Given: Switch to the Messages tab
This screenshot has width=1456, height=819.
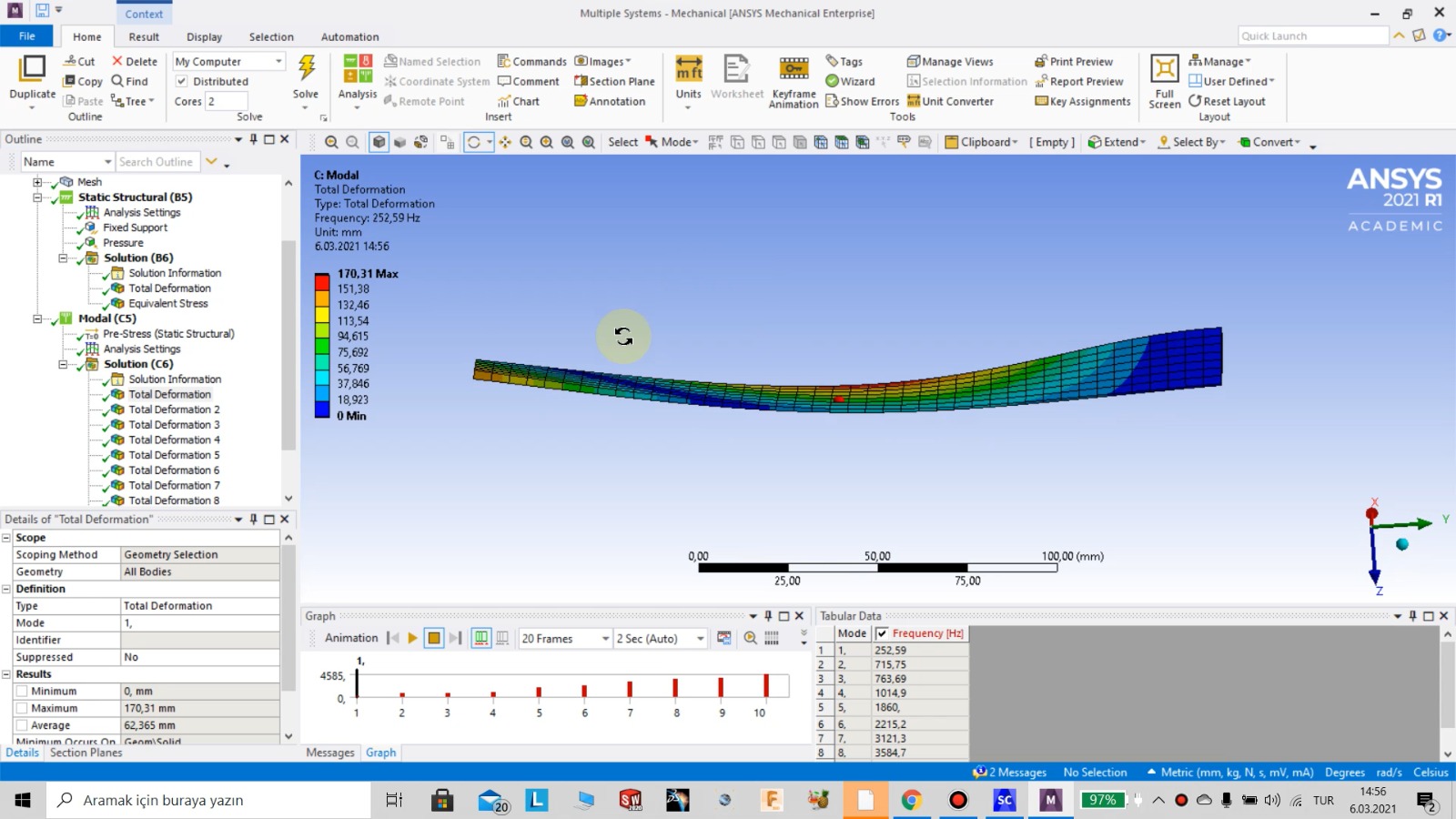Looking at the screenshot, I should click(x=330, y=753).
